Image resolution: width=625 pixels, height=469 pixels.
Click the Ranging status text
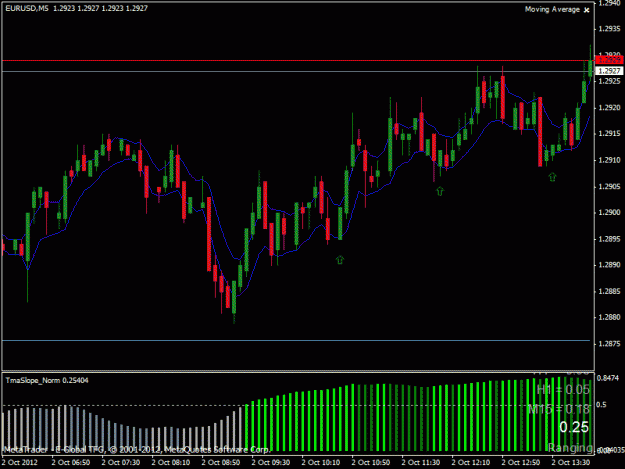[570, 448]
